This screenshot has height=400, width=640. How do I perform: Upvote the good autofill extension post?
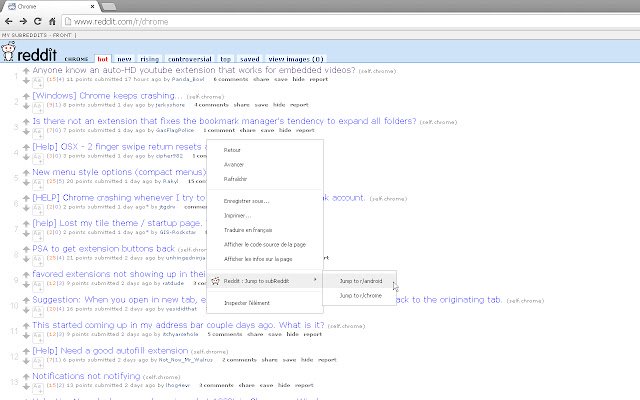pos(26,351)
